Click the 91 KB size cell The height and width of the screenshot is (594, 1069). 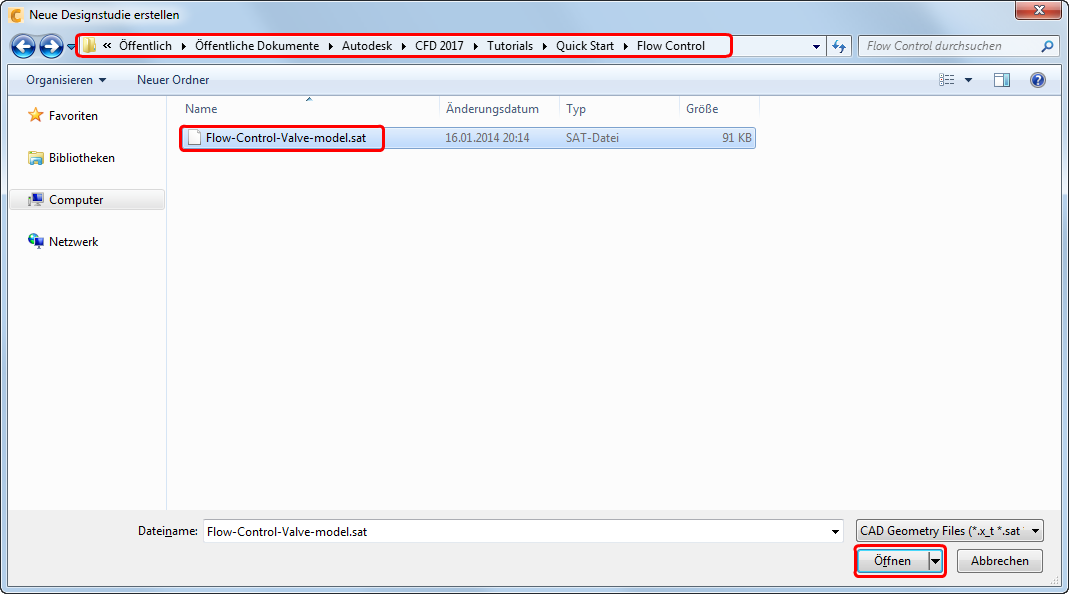click(737, 138)
